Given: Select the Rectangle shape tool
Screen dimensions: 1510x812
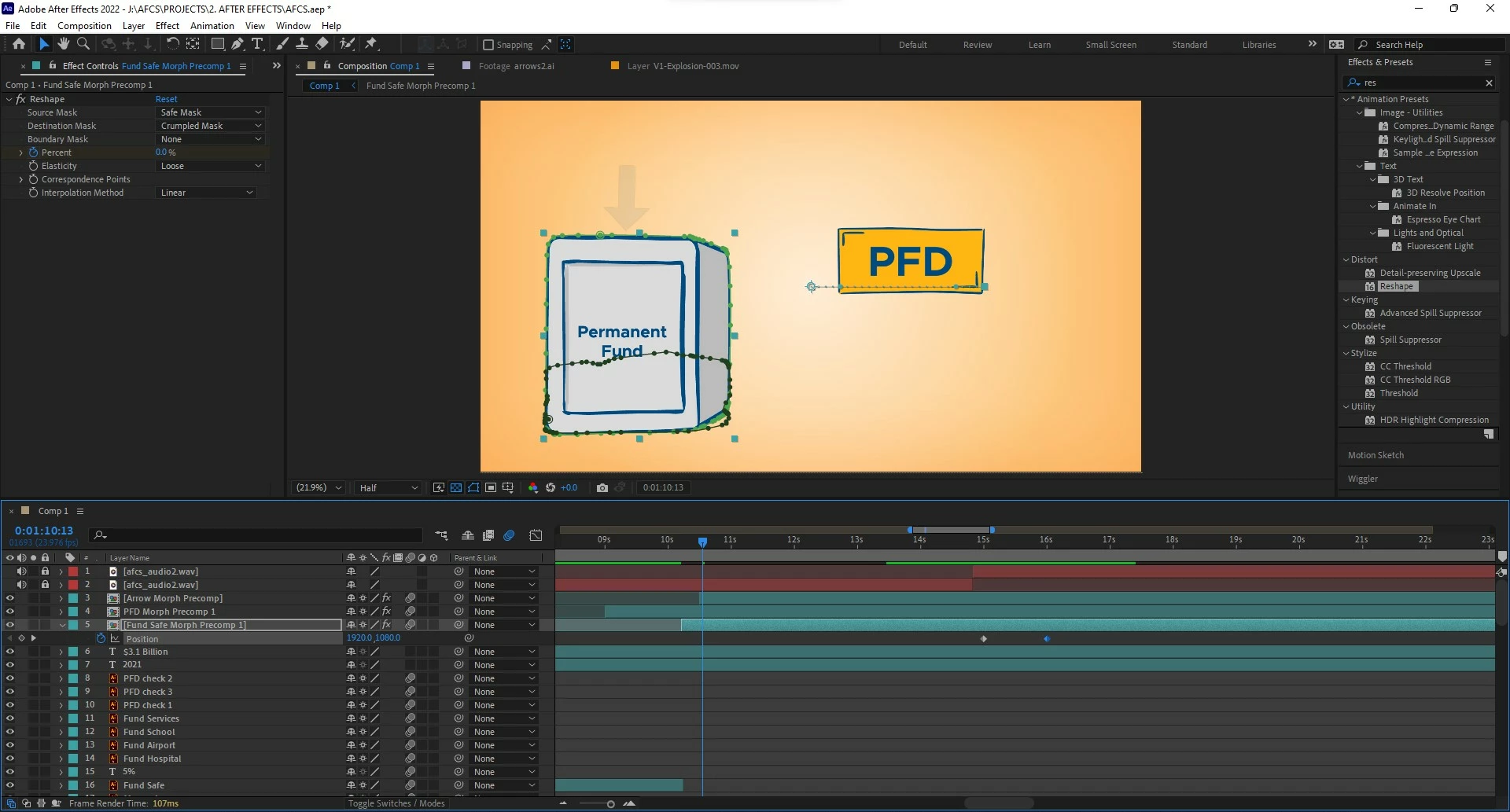Looking at the screenshot, I should pyautogui.click(x=218, y=44).
